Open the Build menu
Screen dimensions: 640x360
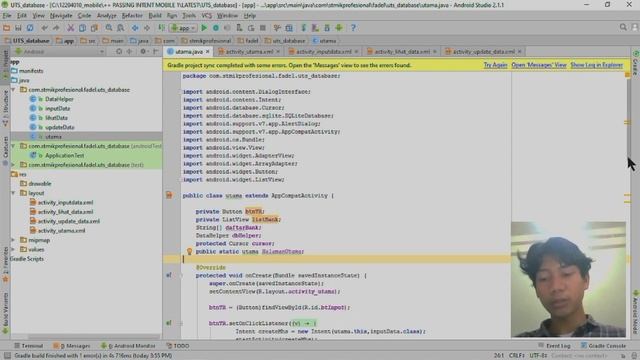pyautogui.click(x=155, y=16)
